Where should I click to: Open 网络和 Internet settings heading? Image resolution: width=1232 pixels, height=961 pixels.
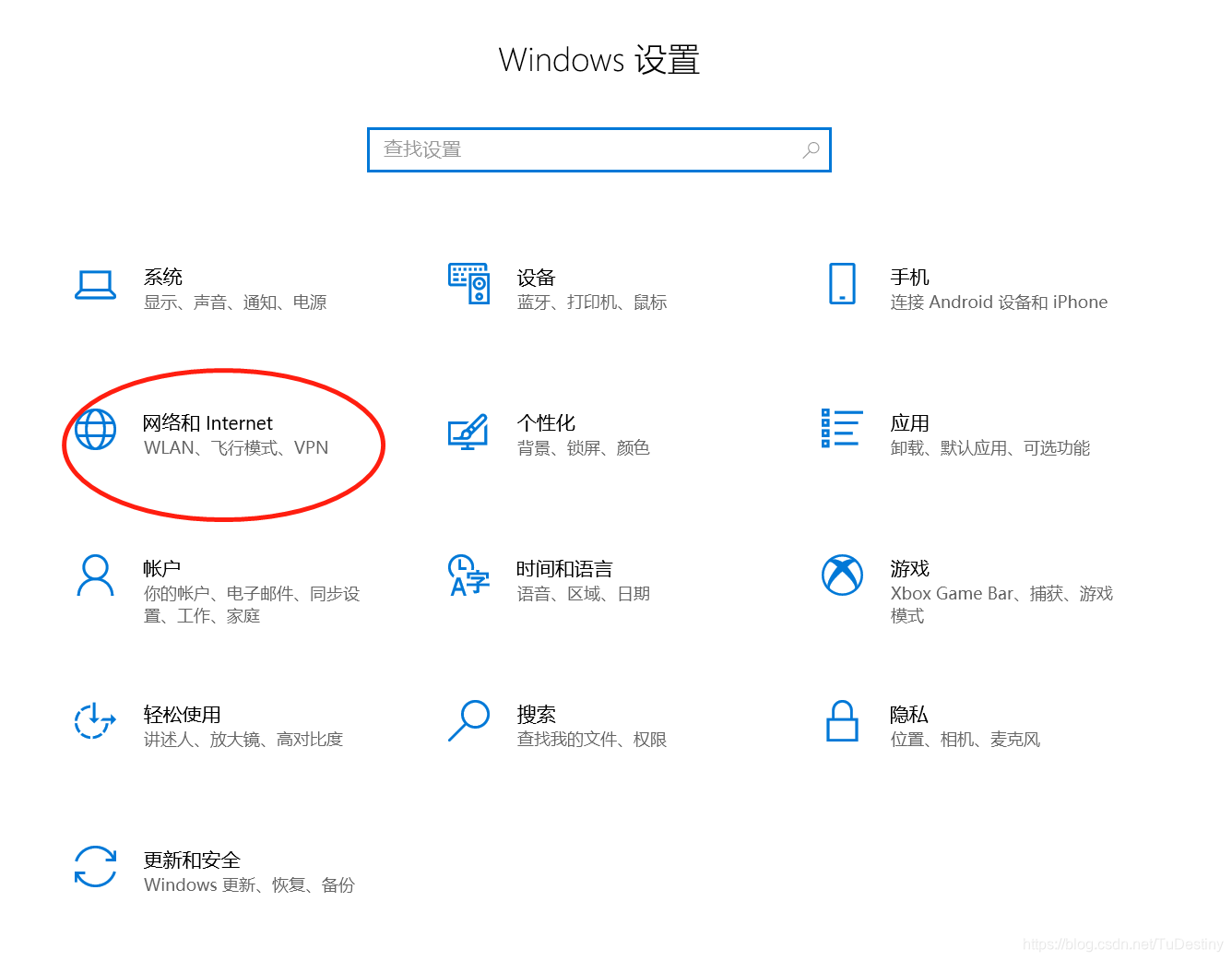tap(208, 423)
